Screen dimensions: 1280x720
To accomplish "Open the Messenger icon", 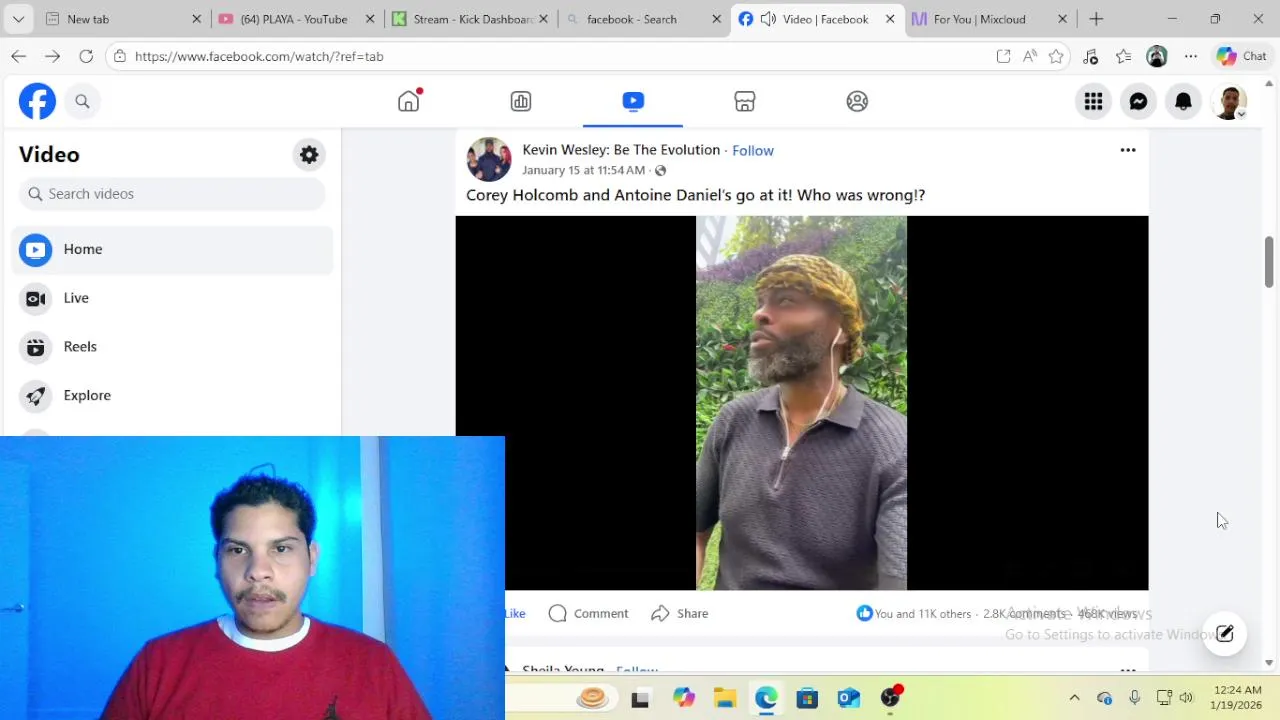I will pos(1138,101).
